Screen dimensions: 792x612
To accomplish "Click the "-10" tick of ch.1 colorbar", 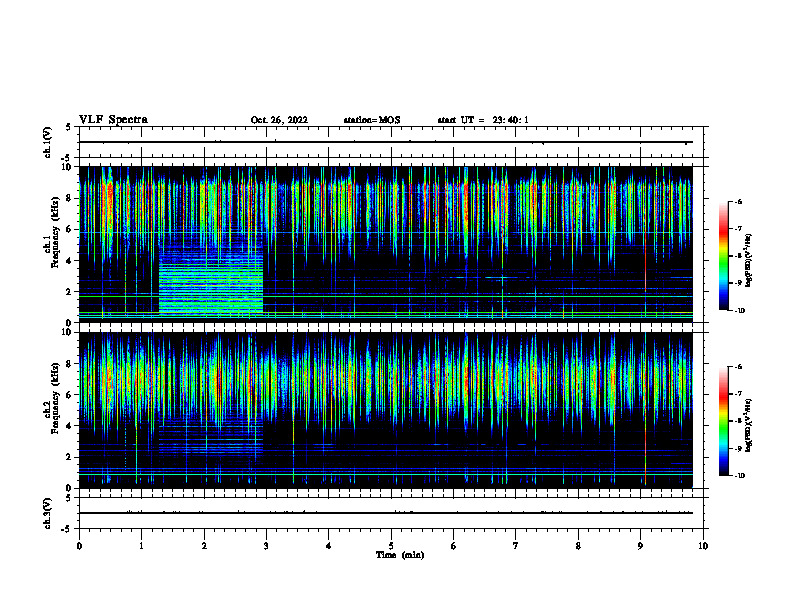I will click(739, 311).
